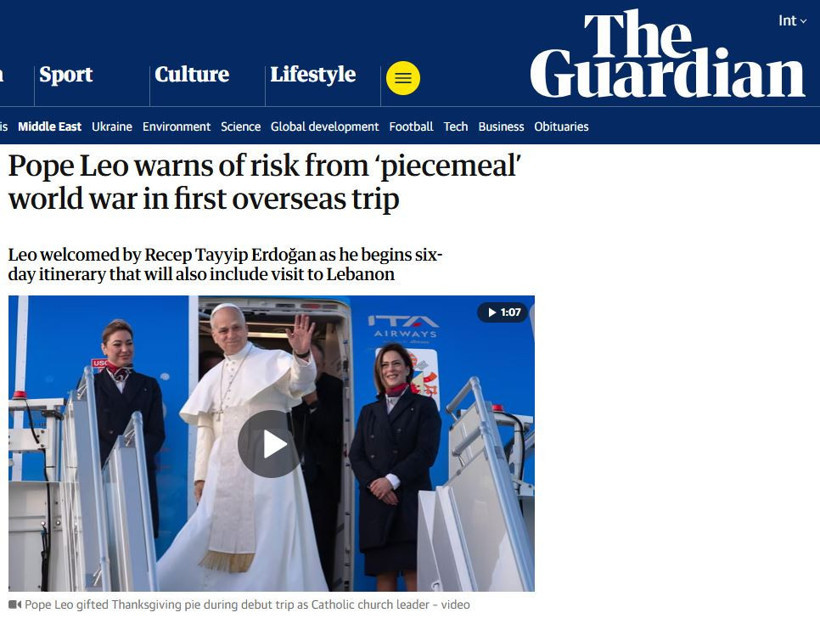The height and width of the screenshot is (624, 820).
Task: Open the Business link
Action: (501, 127)
